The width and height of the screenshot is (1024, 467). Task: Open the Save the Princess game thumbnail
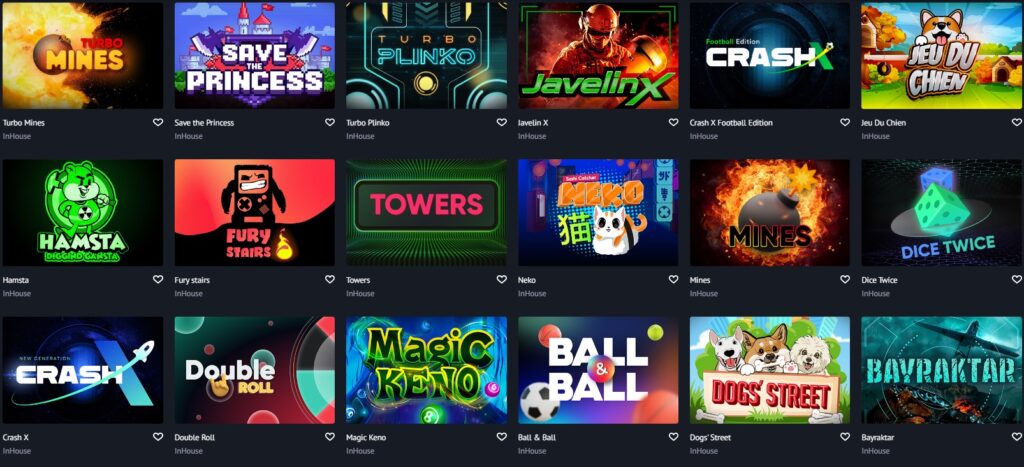255,56
